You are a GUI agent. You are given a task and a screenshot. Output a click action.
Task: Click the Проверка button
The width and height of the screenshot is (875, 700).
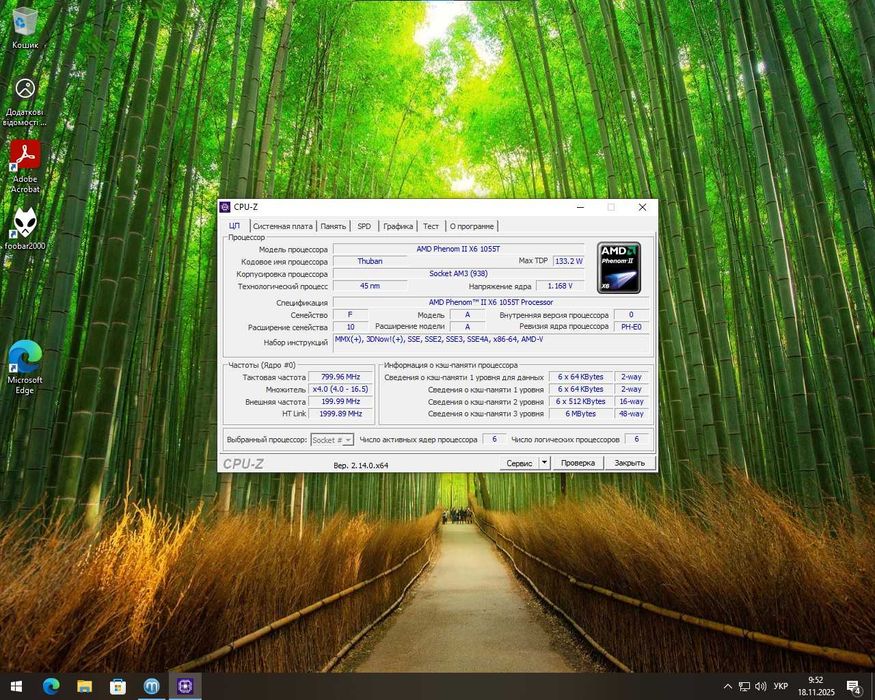click(x=578, y=463)
